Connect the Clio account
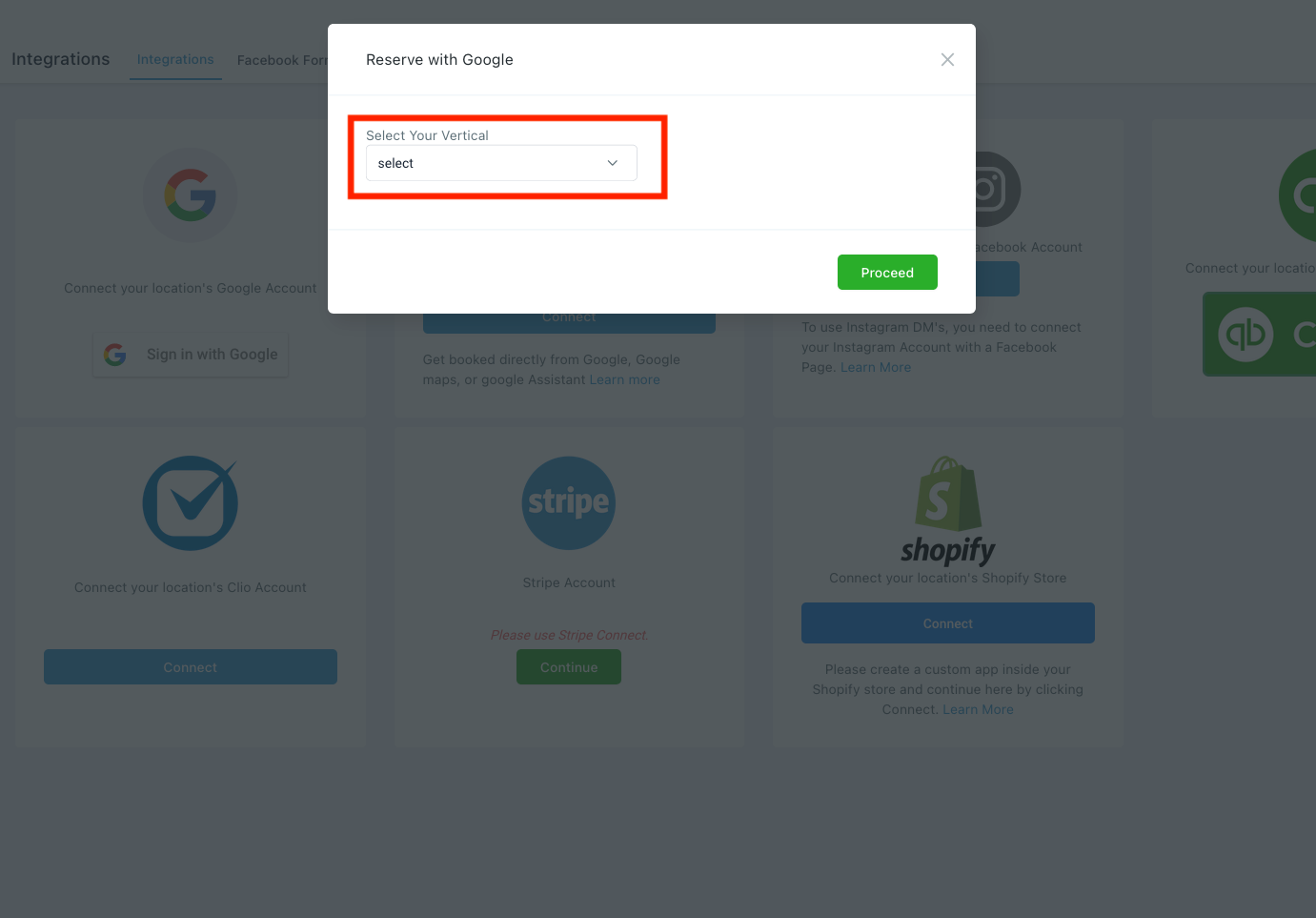This screenshot has height=918, width=1316. point(191,667)
